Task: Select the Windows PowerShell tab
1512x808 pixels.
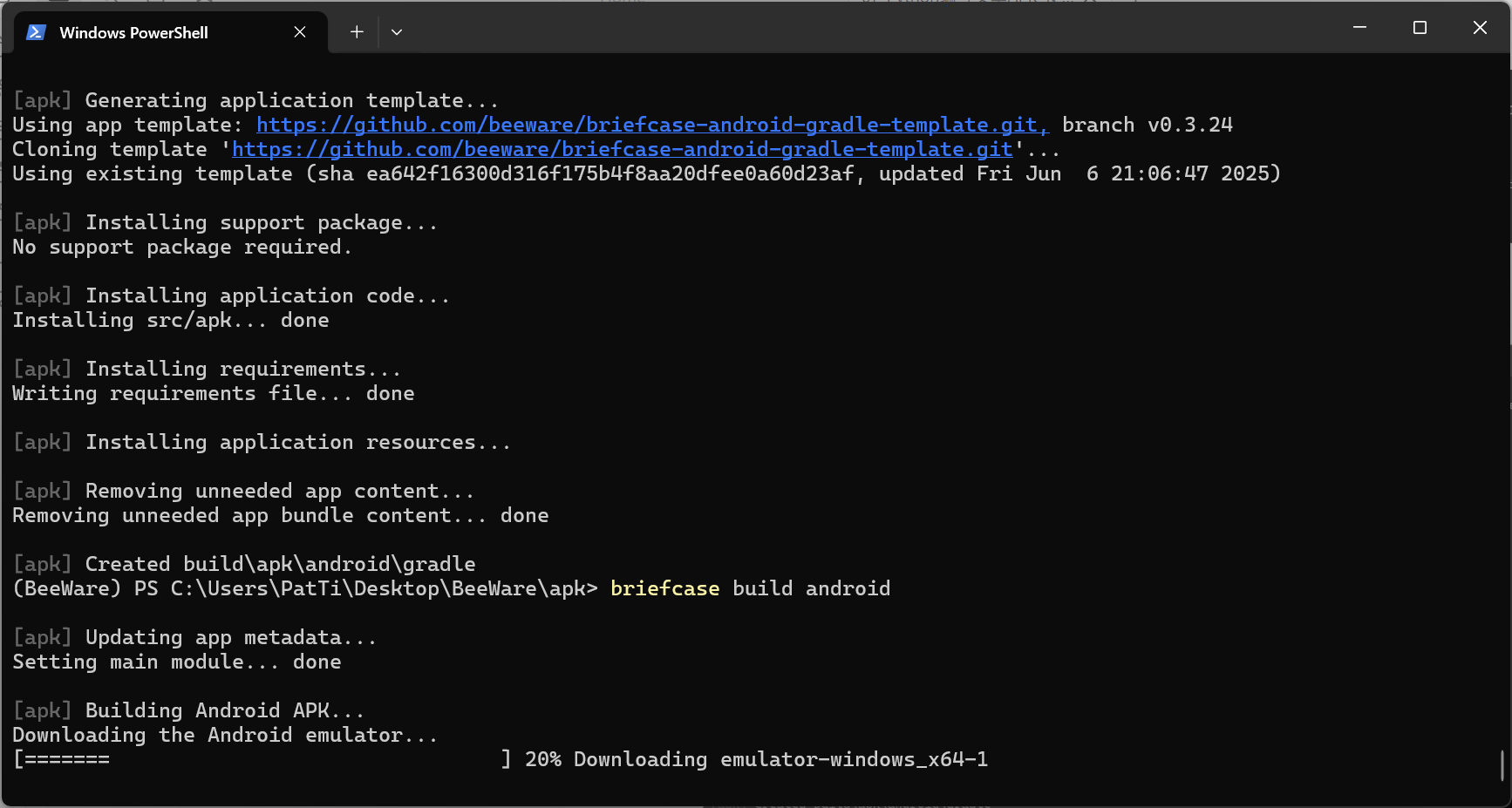Action: [171, 32]
